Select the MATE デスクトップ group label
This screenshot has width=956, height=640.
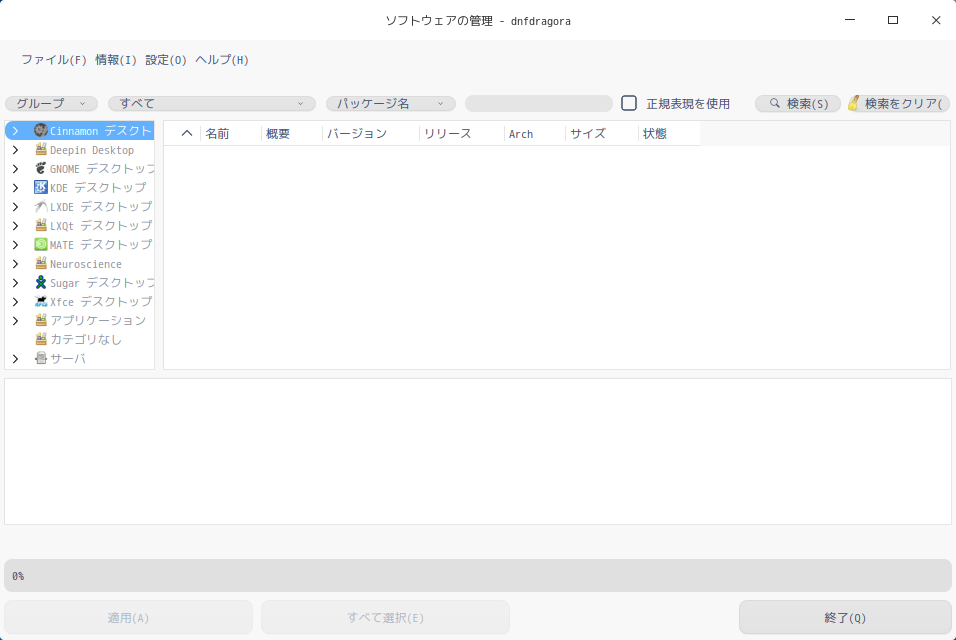click(x=101, y=244)
